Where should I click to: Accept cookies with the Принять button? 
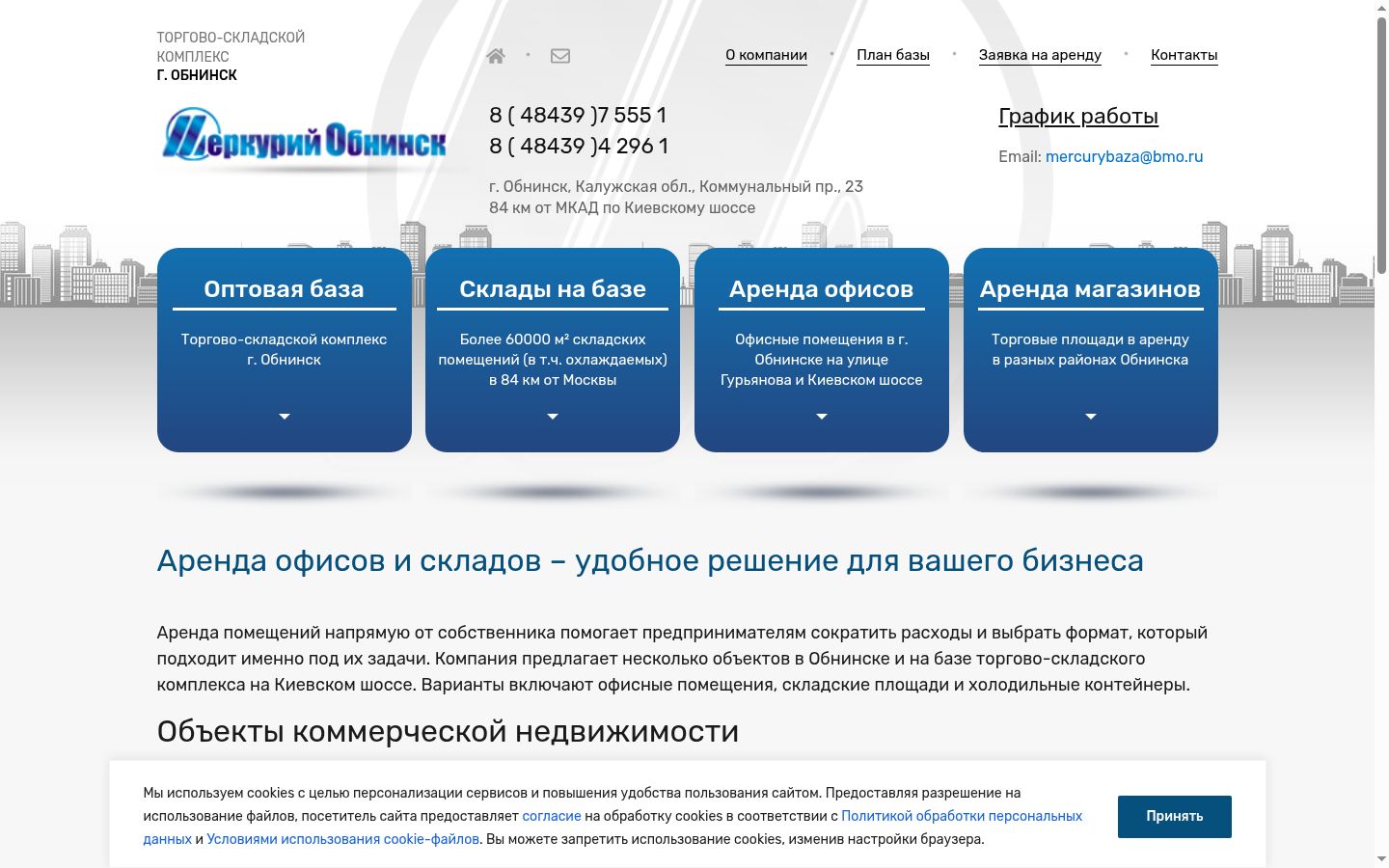point(1174,816)
